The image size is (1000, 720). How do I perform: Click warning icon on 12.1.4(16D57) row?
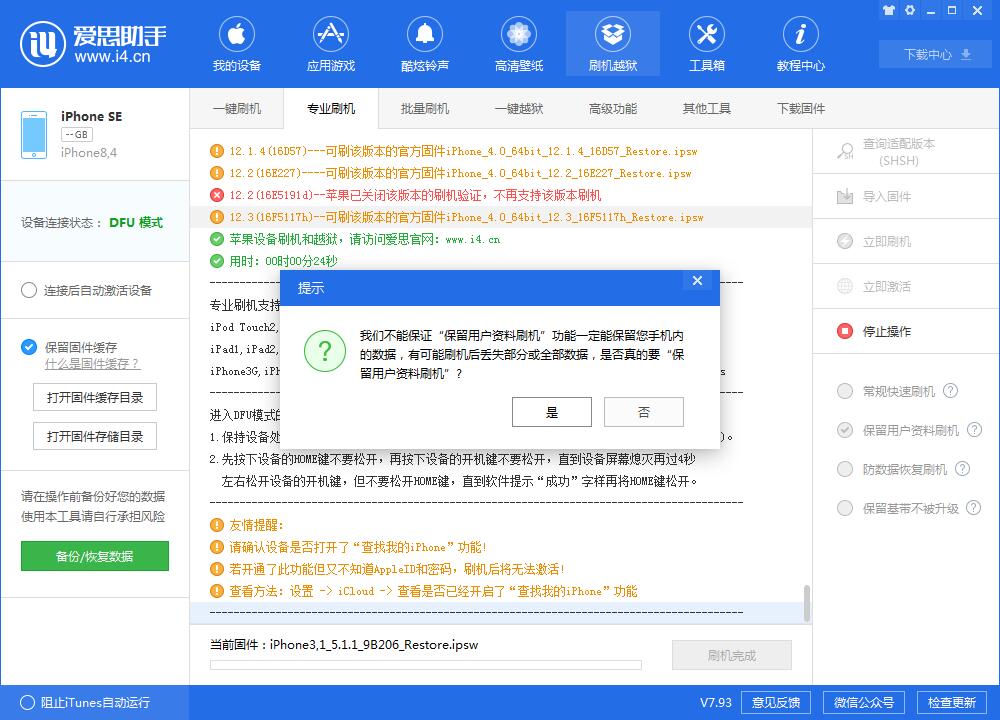217,151
